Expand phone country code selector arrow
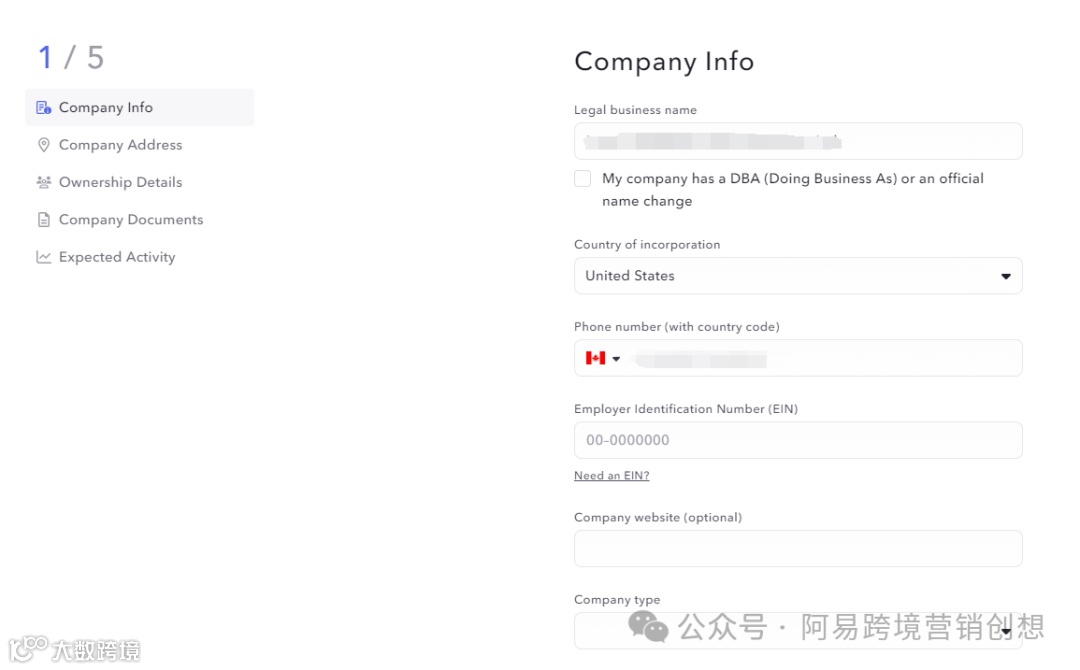 [x=617, y=359]
